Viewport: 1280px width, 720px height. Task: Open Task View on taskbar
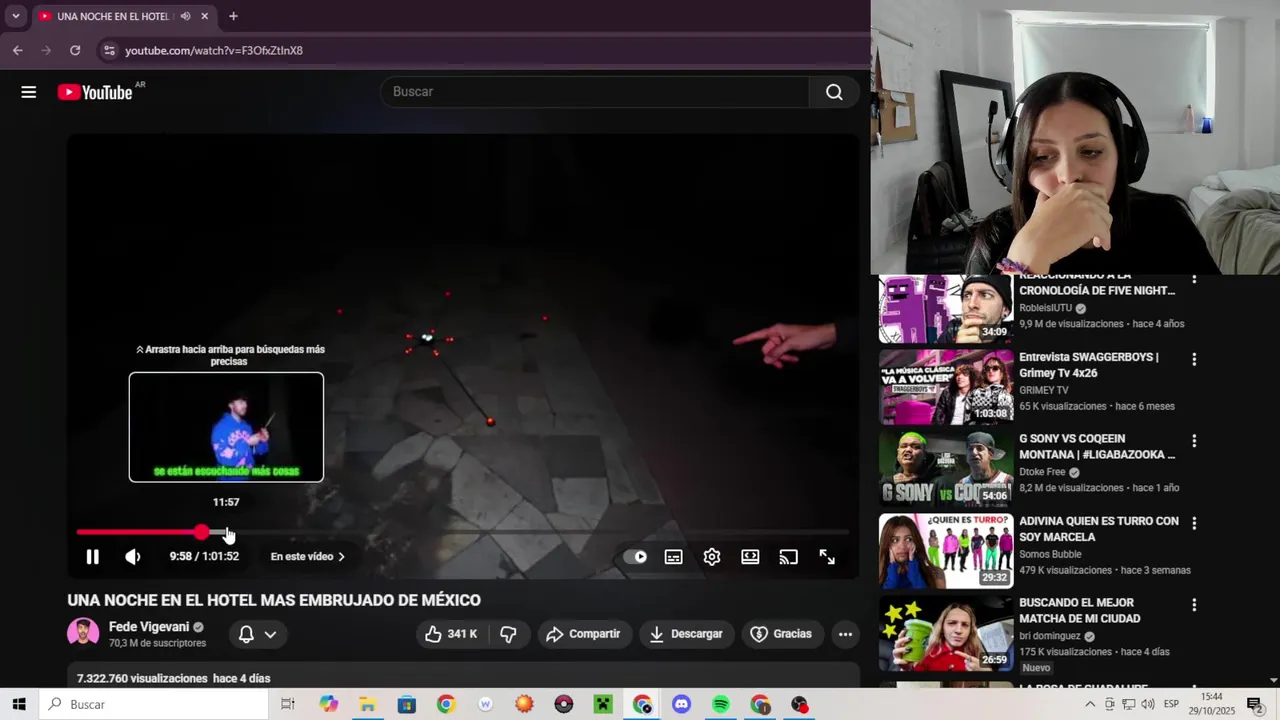click(288, 704)
